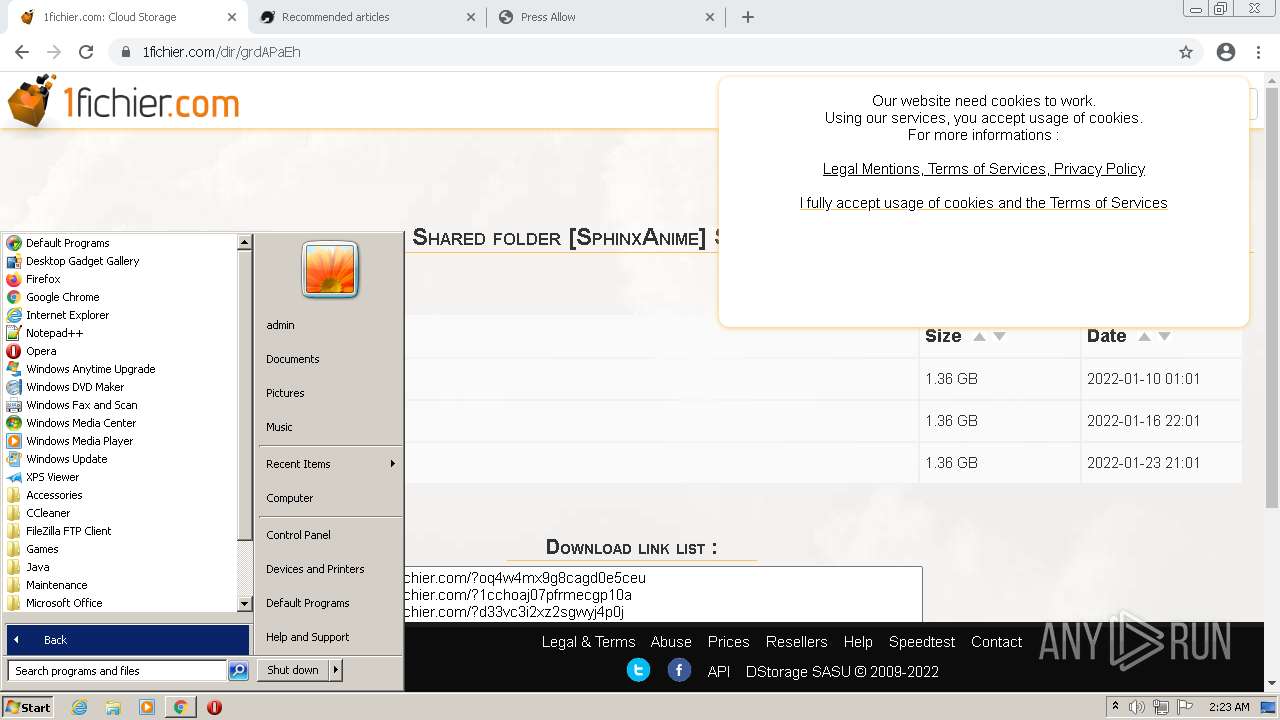Viewport: 1280px width, 720px height.
Task: Open Internet Explorer from programs list
Action: click(67, 315)
